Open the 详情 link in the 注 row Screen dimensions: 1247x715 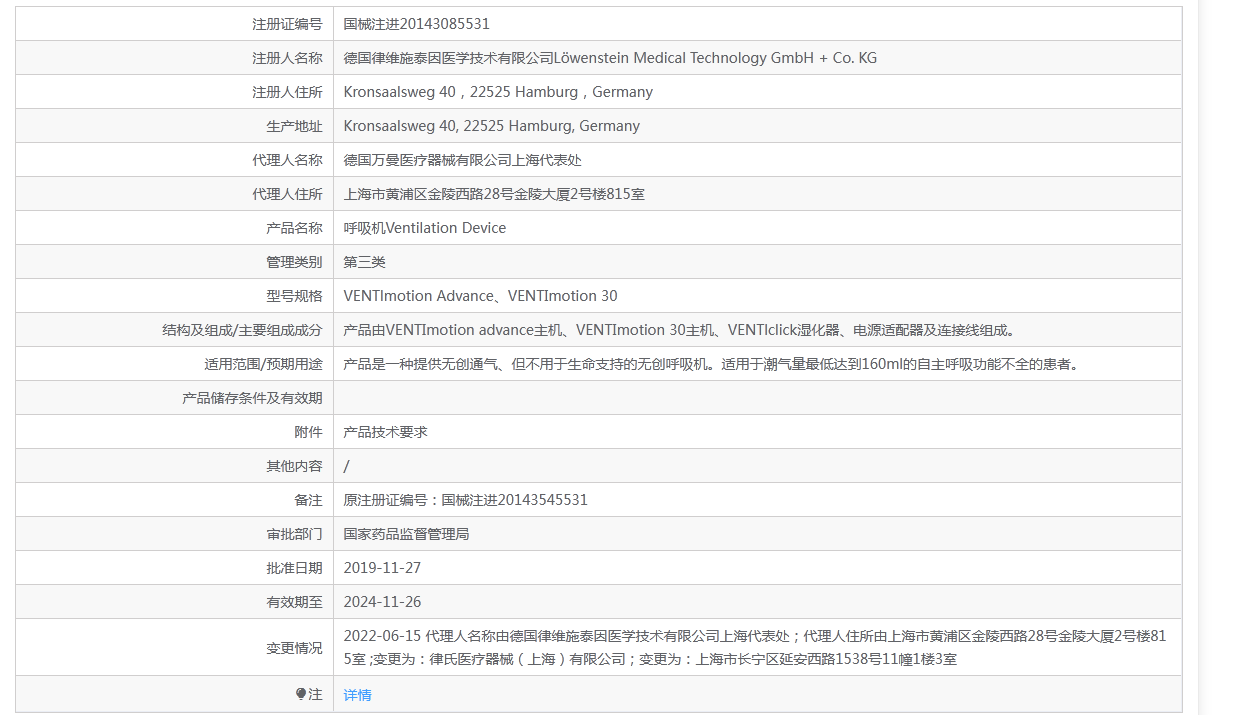point(357,695)
